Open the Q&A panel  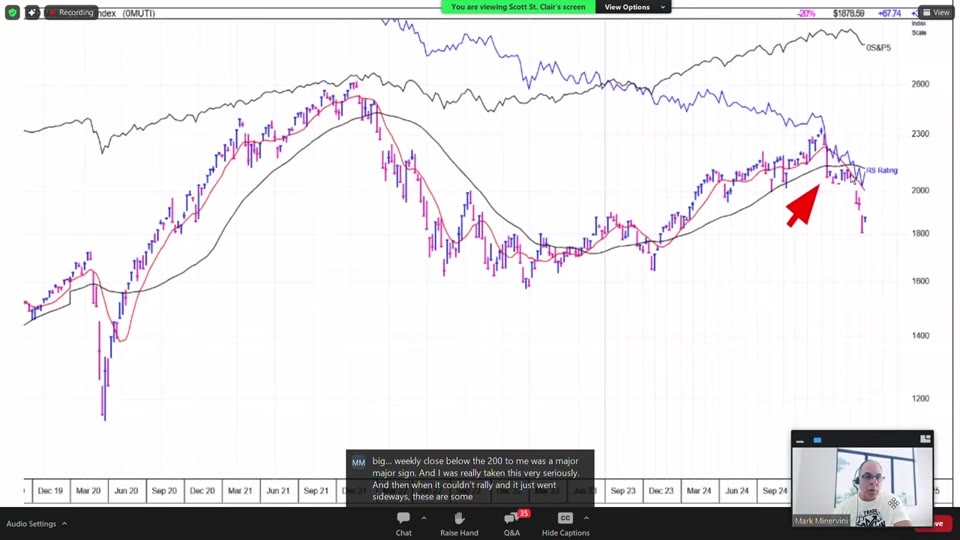tap(512, 524)
